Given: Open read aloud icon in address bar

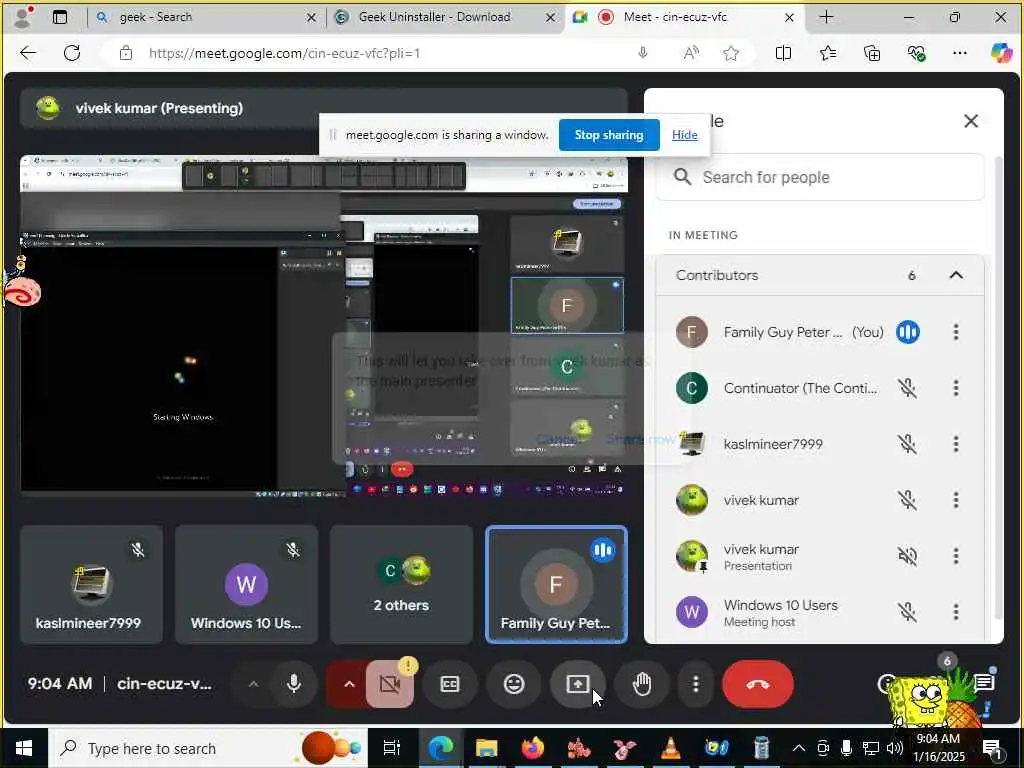Looking at the screenshot, I should click(x=691, y=53).
